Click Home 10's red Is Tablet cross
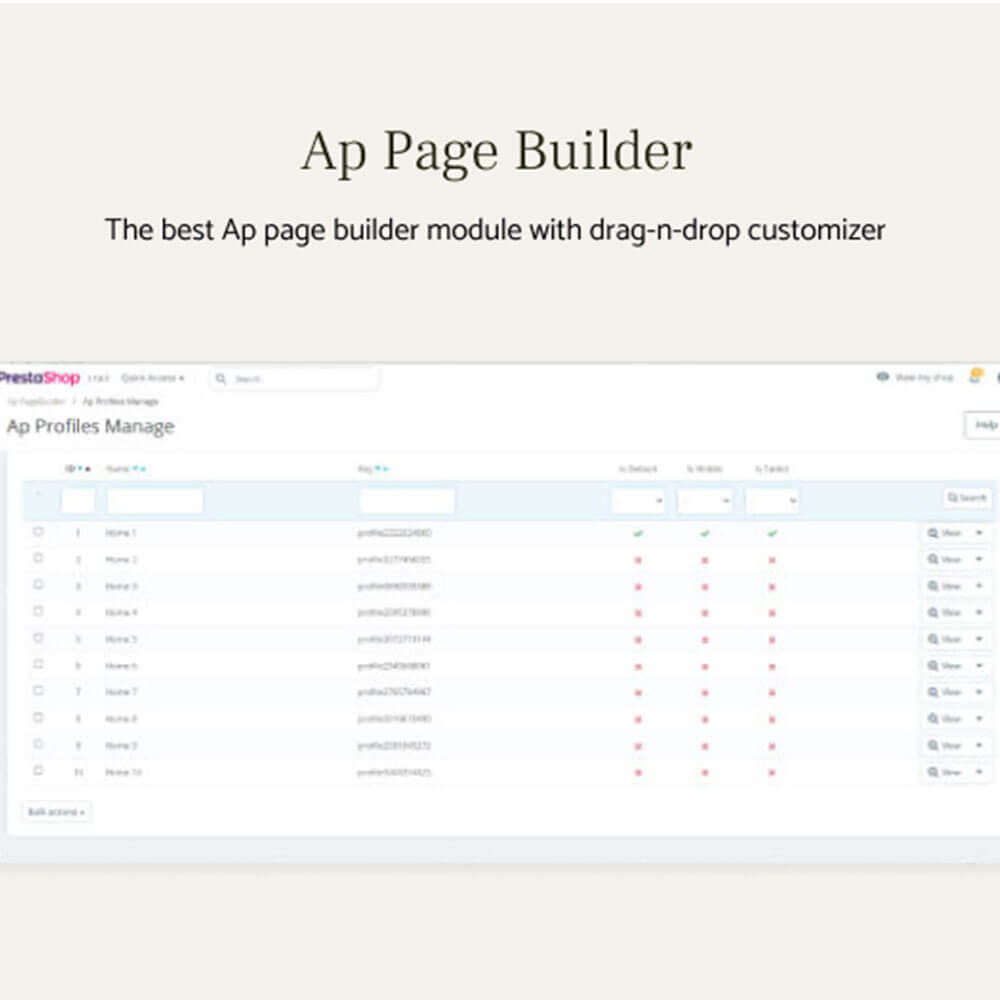This screenshot has width=1000, height=1000. 772,772
